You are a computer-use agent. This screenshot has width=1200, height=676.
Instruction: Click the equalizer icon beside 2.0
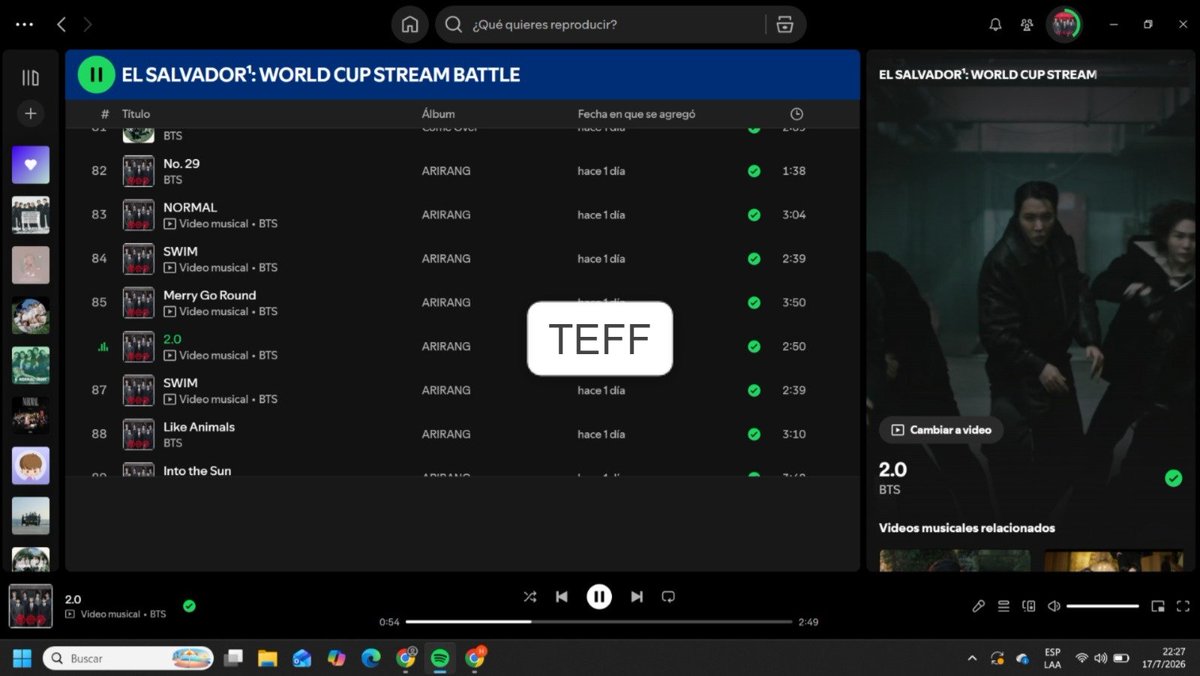102,347
